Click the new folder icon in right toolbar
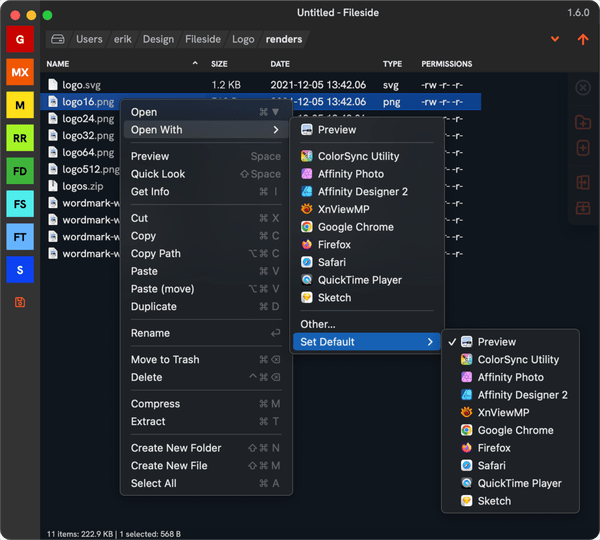Image resolution: width=600 pixels, height=540 pixels. pos(583,122)
